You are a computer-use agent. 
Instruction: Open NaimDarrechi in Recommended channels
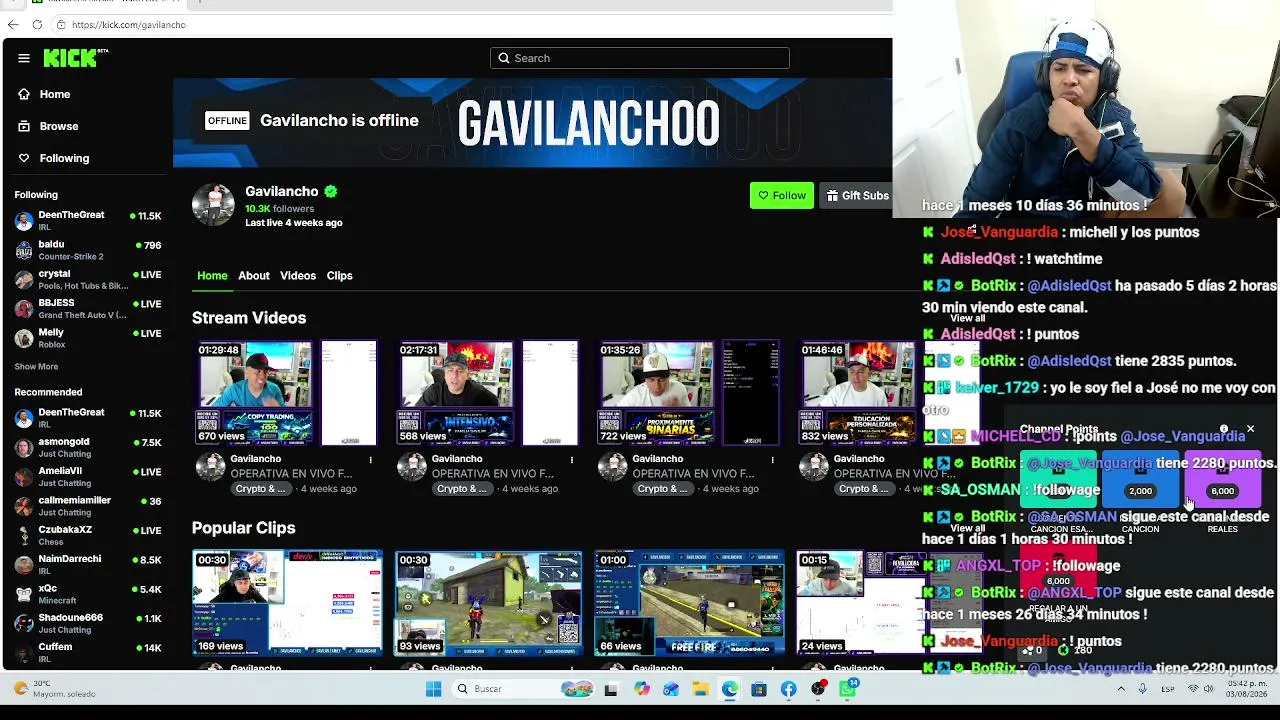click(x=88, y=565)
